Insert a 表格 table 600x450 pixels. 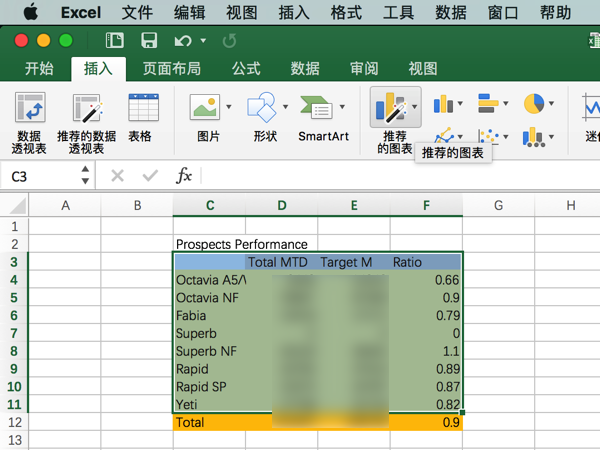click(x=143, y=117)
